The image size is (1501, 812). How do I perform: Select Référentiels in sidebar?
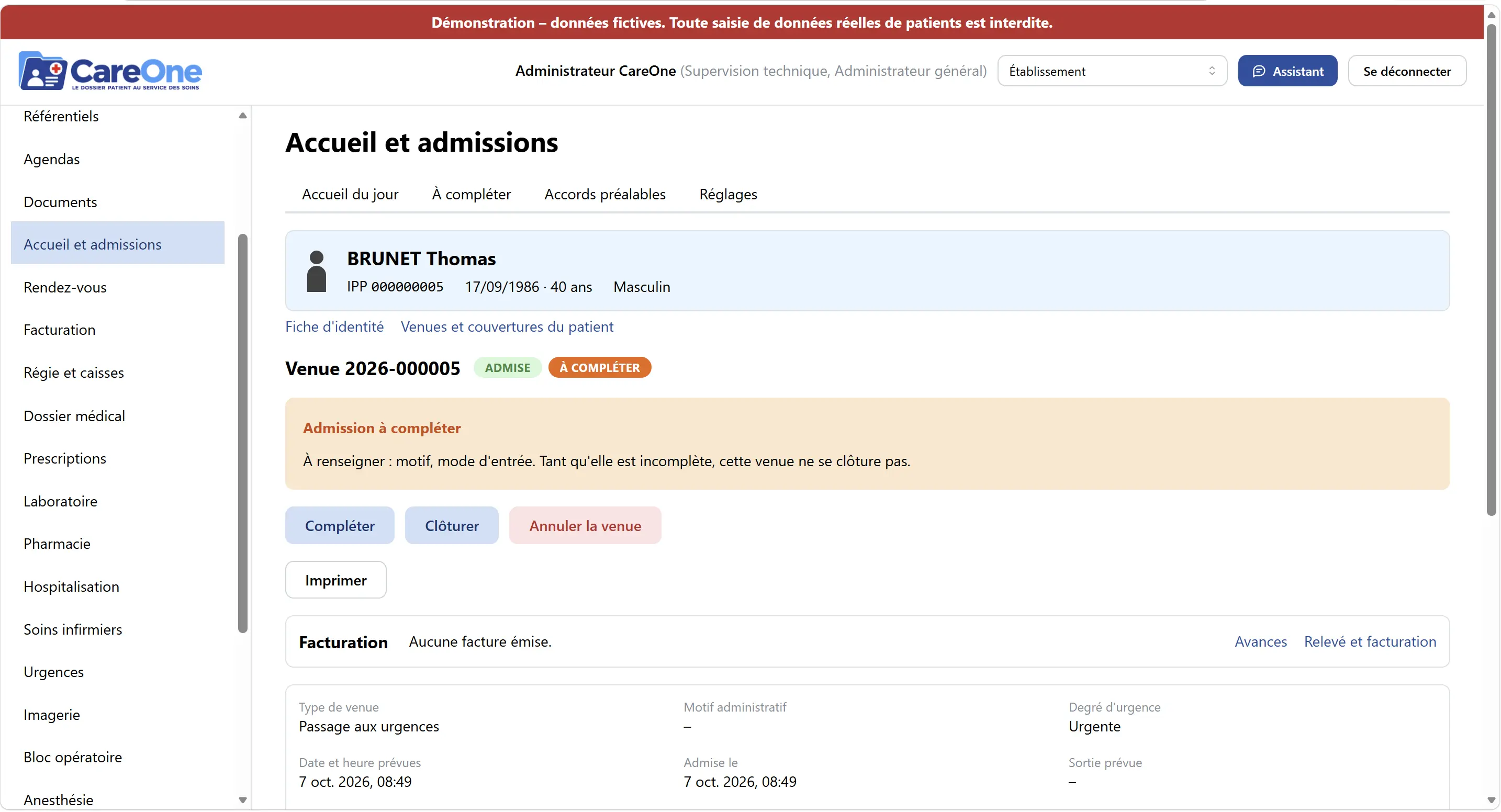click(118, 117)
